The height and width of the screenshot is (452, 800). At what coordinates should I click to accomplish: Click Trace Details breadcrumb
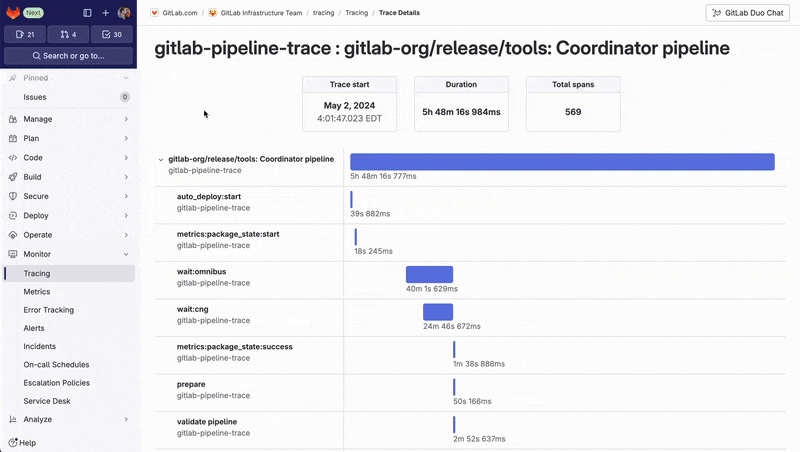(399, 13)
